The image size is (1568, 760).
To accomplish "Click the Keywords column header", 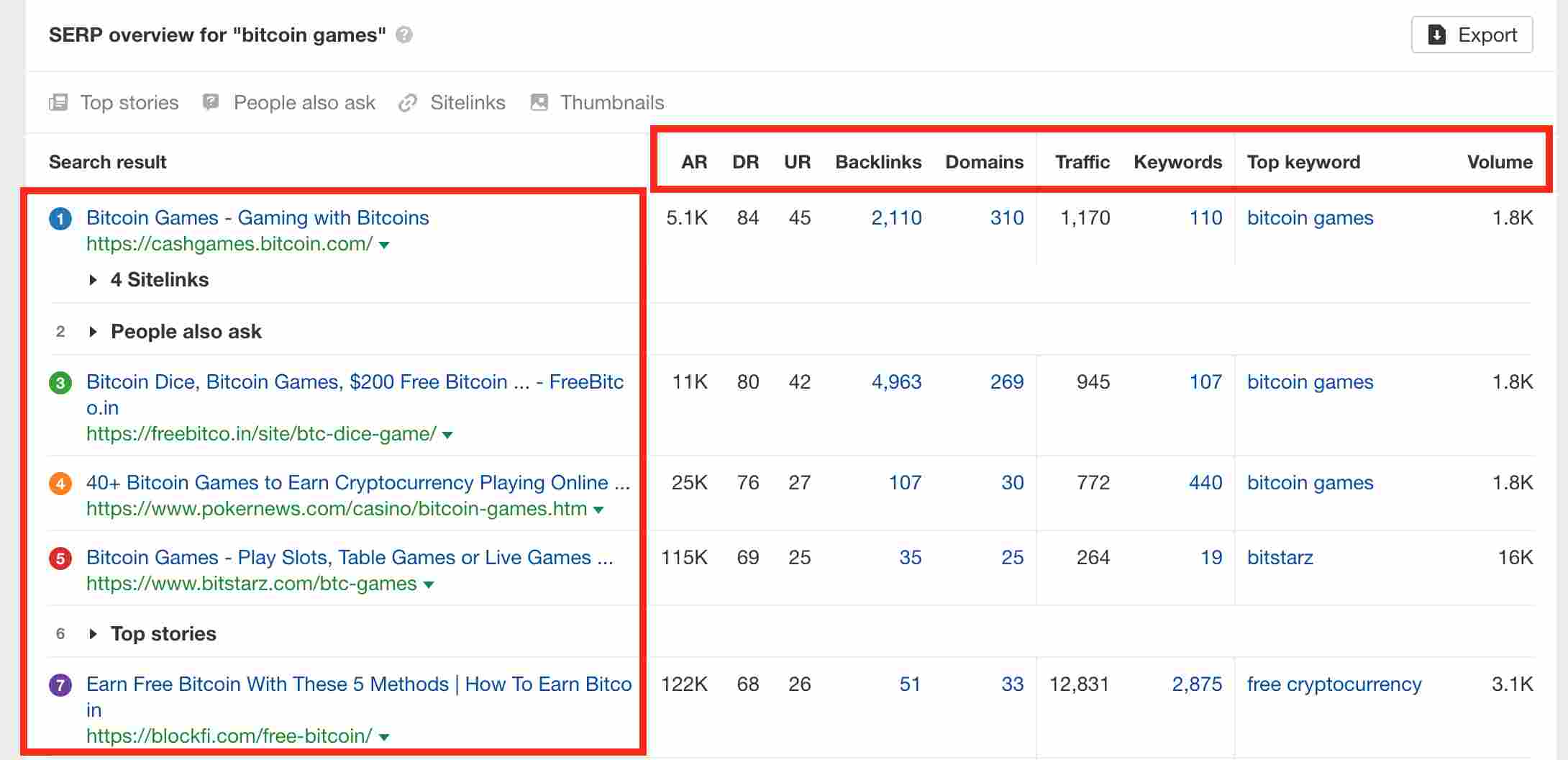I will [x=1177, y=162].
